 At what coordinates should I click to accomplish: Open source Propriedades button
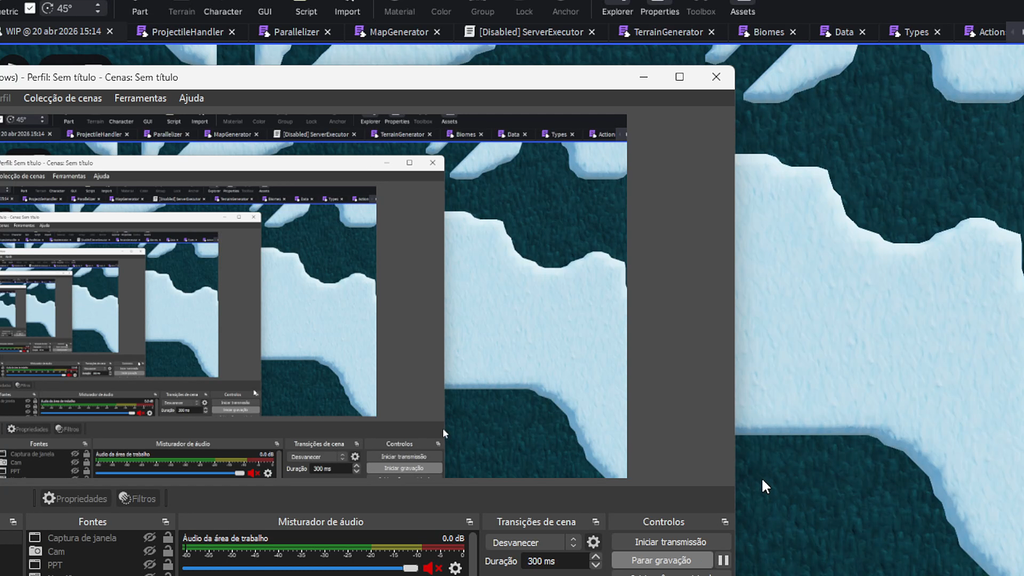[x=74, y=498]
